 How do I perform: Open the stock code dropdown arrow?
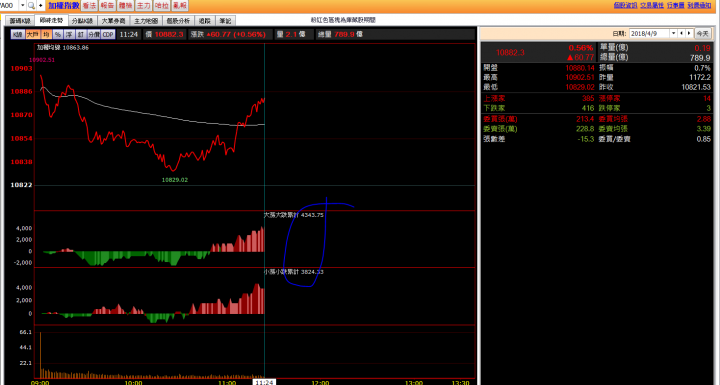(x=22, y=6)
